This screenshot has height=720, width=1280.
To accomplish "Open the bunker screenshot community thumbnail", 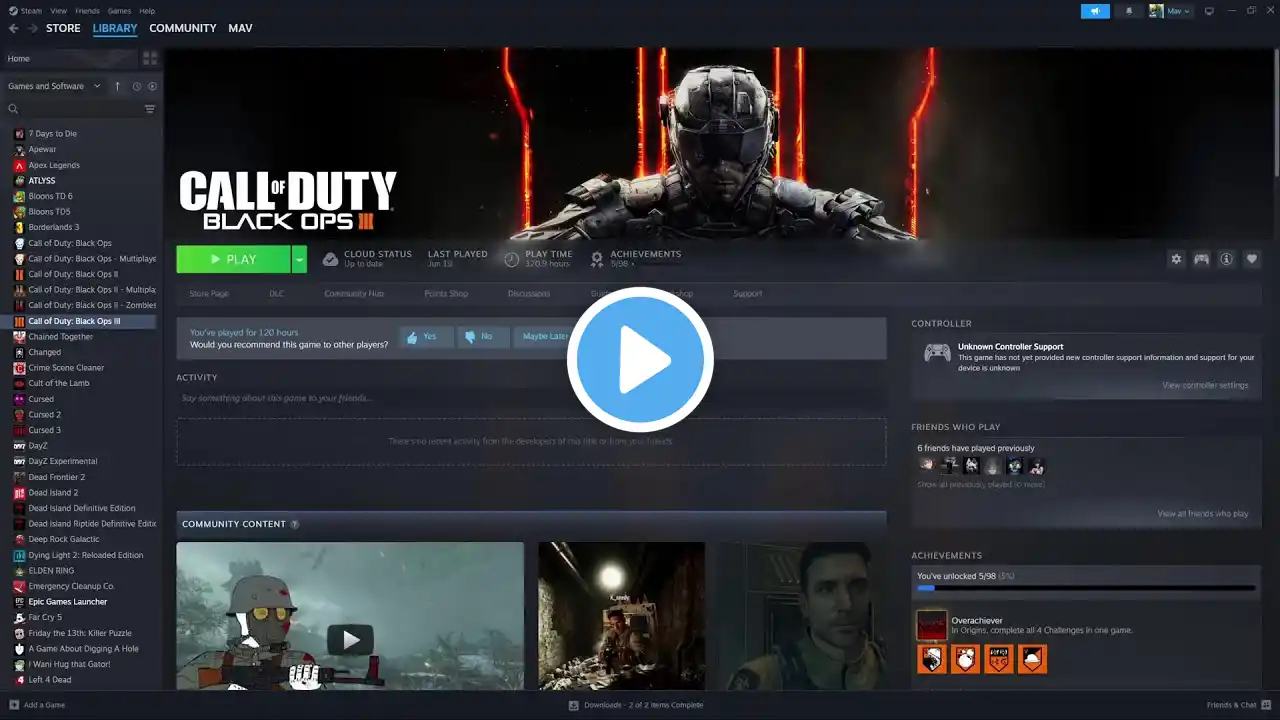I will tap(621, 616).
